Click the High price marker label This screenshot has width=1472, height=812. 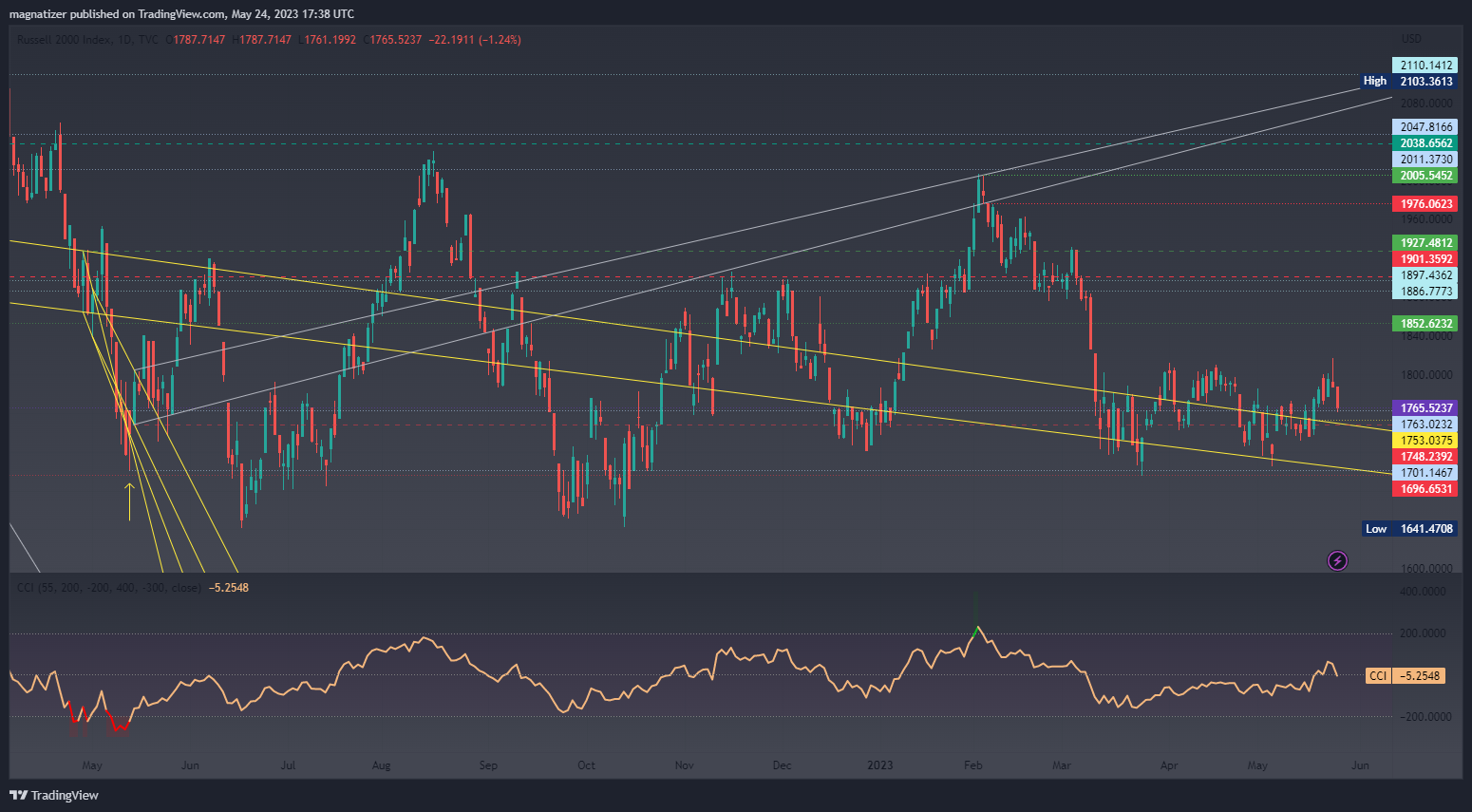tap(1374, 82)
